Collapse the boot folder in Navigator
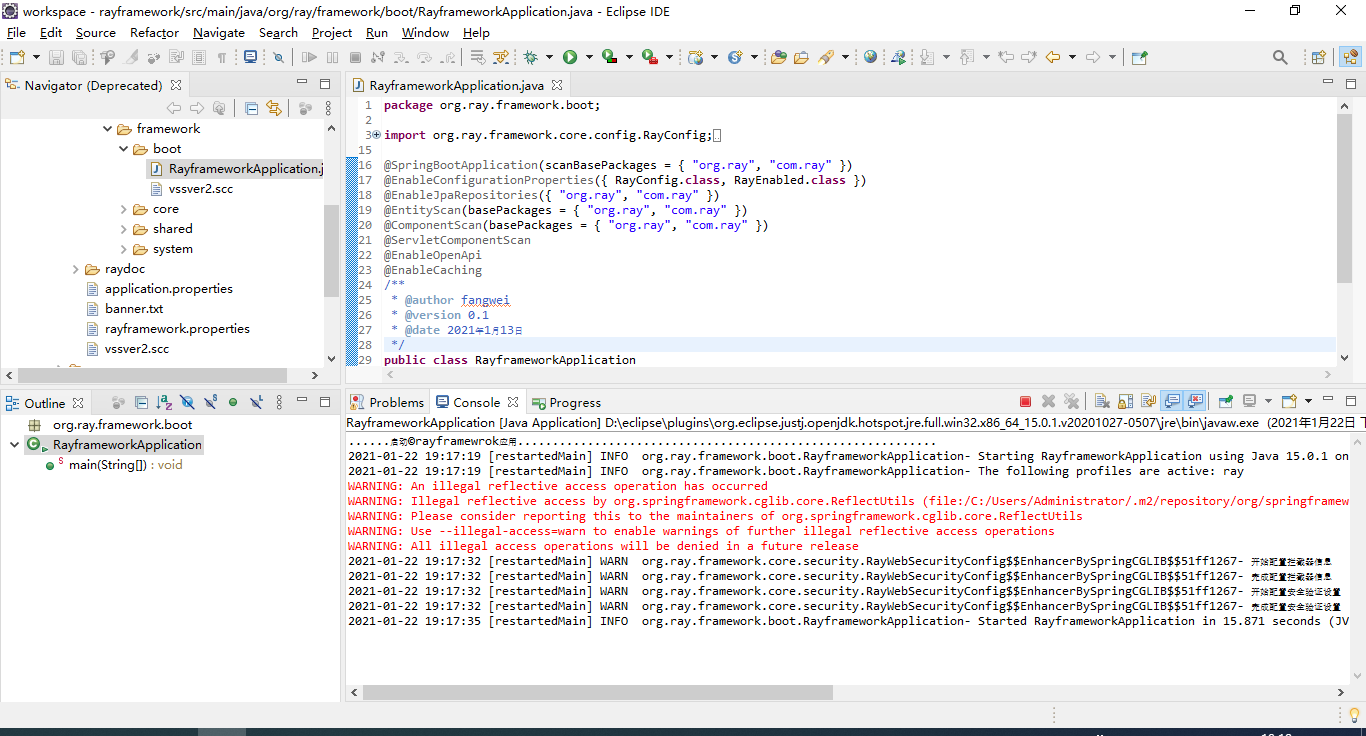1366x736 pixels. click(x=124, y=149)
